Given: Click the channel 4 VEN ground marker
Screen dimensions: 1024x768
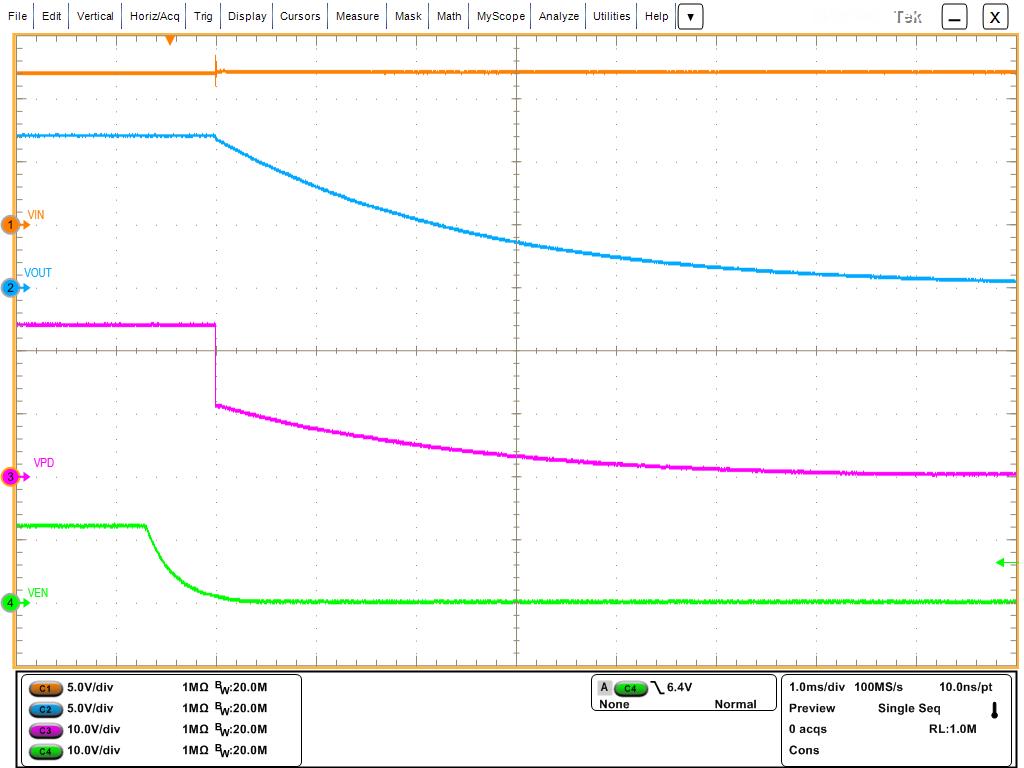Looking at the screenshot, I should (x=12, y=603).
